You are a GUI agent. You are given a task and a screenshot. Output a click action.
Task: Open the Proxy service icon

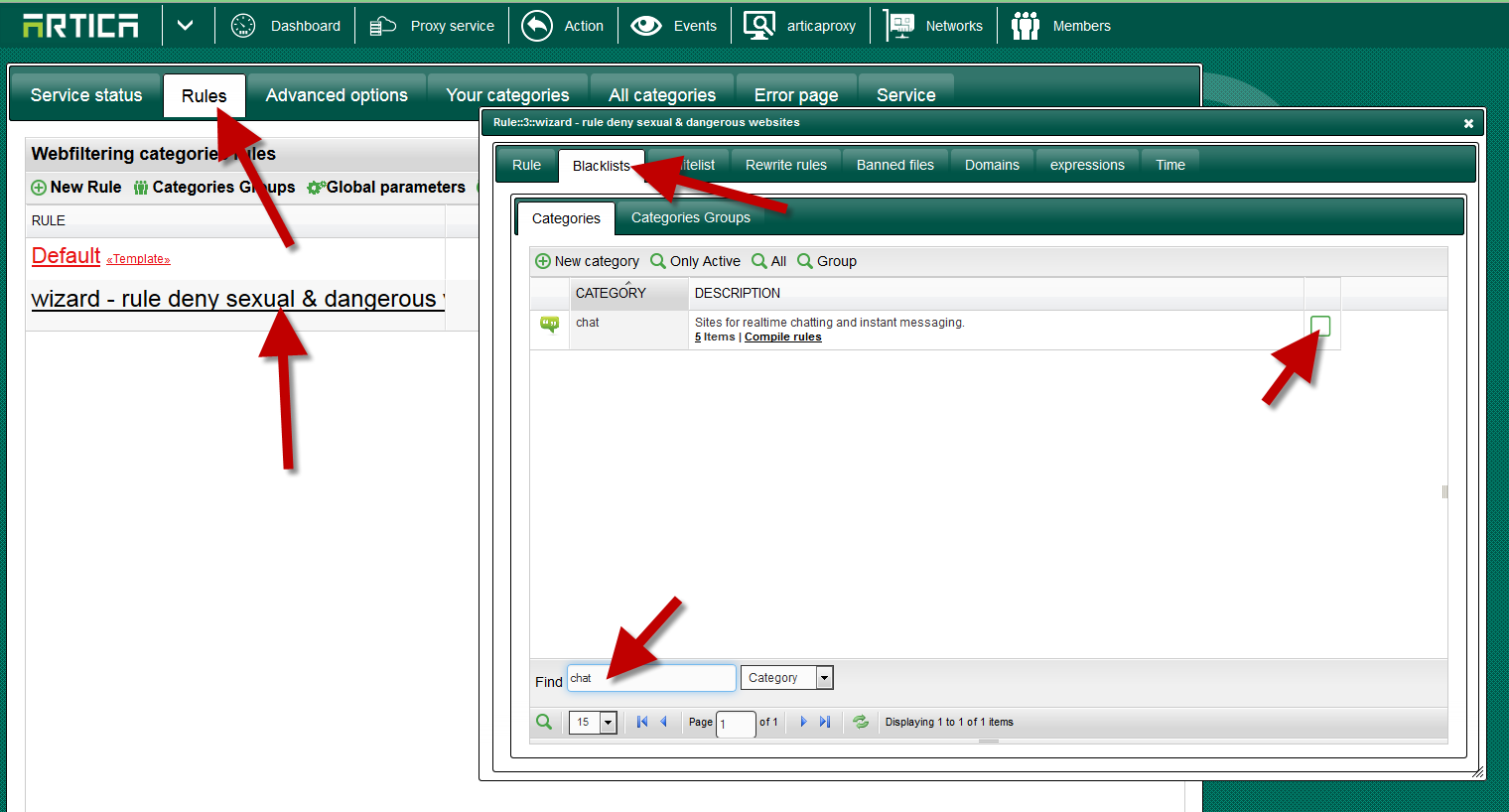(x=382, y=26)
